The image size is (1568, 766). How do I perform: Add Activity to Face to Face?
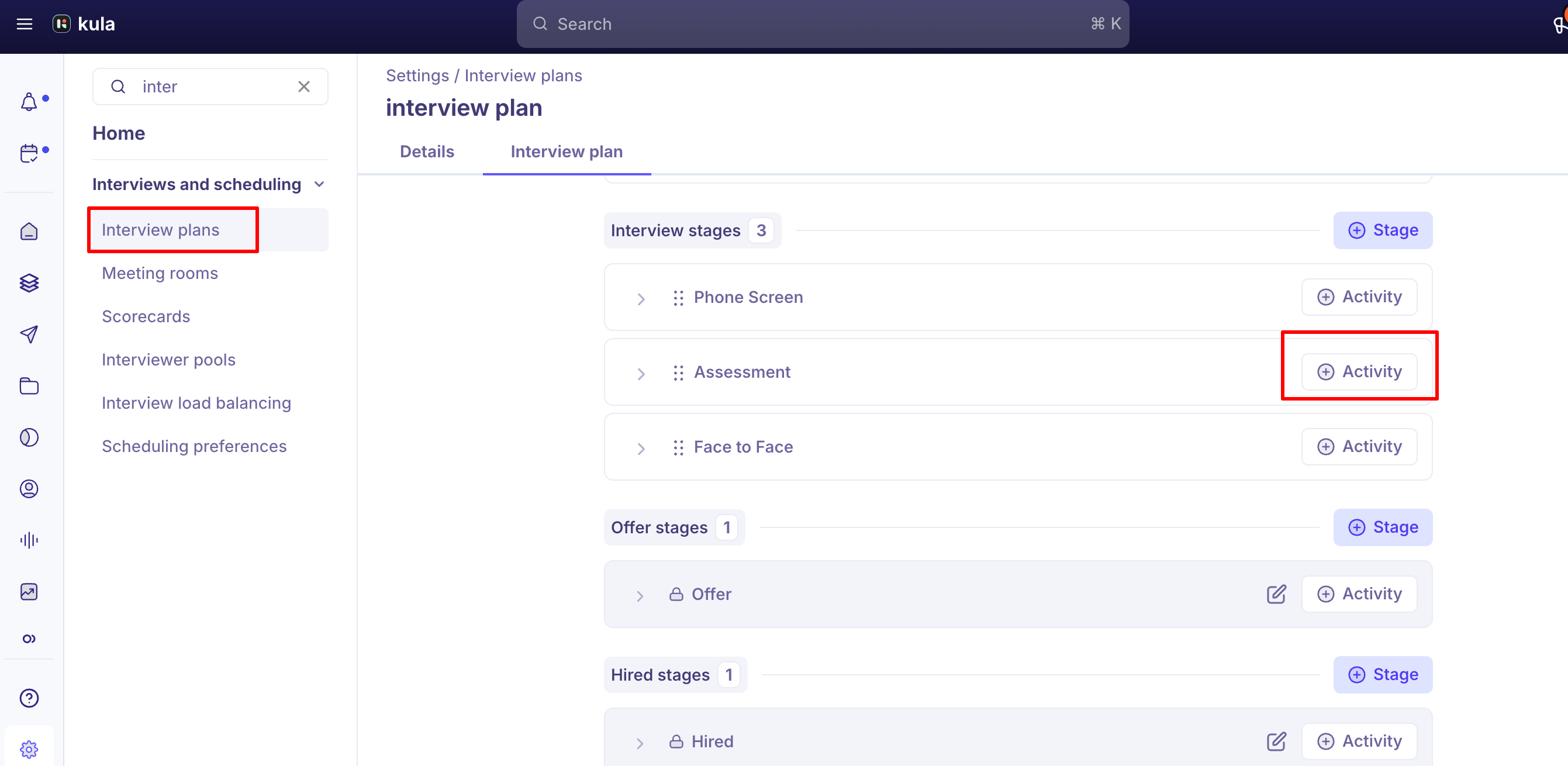pos(1359,446)
